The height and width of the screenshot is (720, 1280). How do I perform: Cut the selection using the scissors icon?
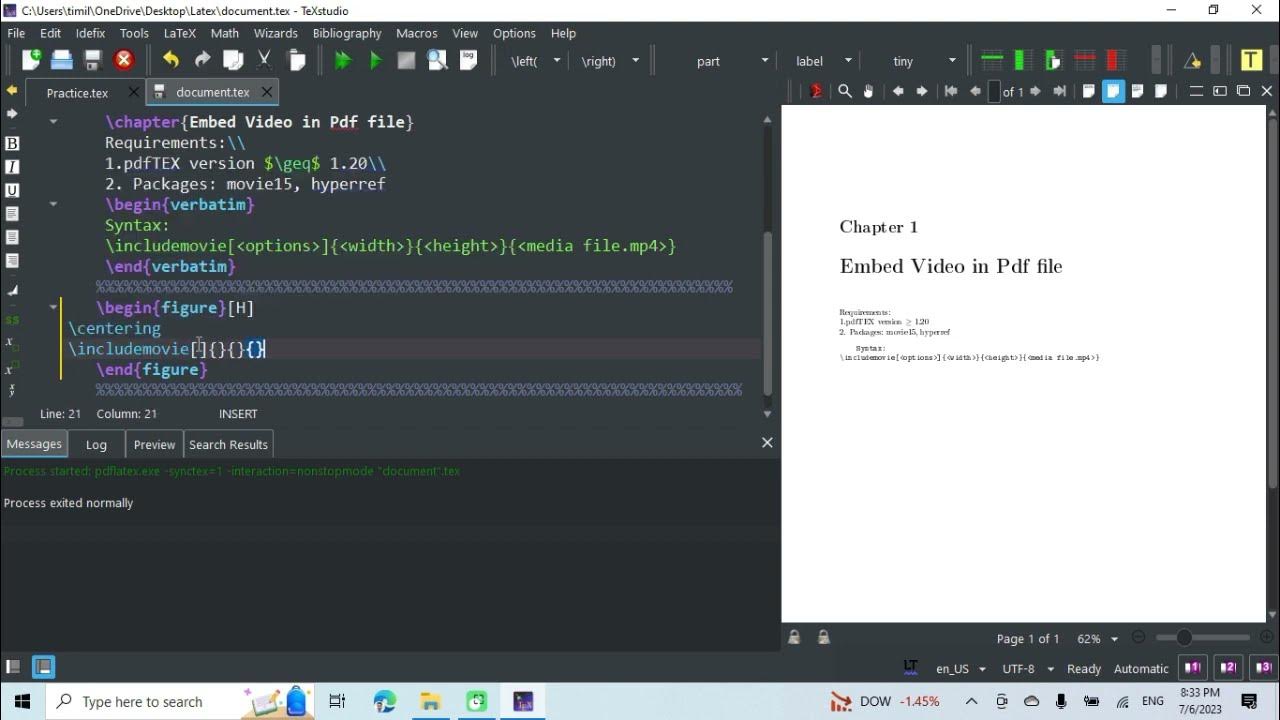point(264,60)
